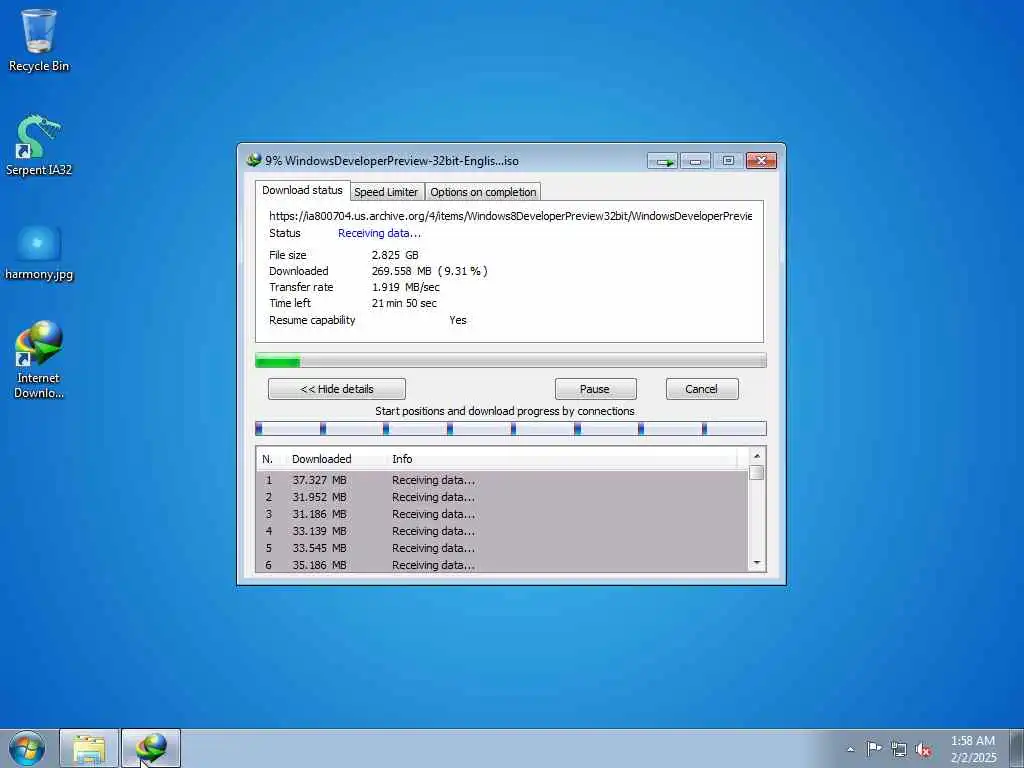Select connection row 5 with 33.545 MB
The width and height of the screenshot is (1024, 768).
(502, 548)
